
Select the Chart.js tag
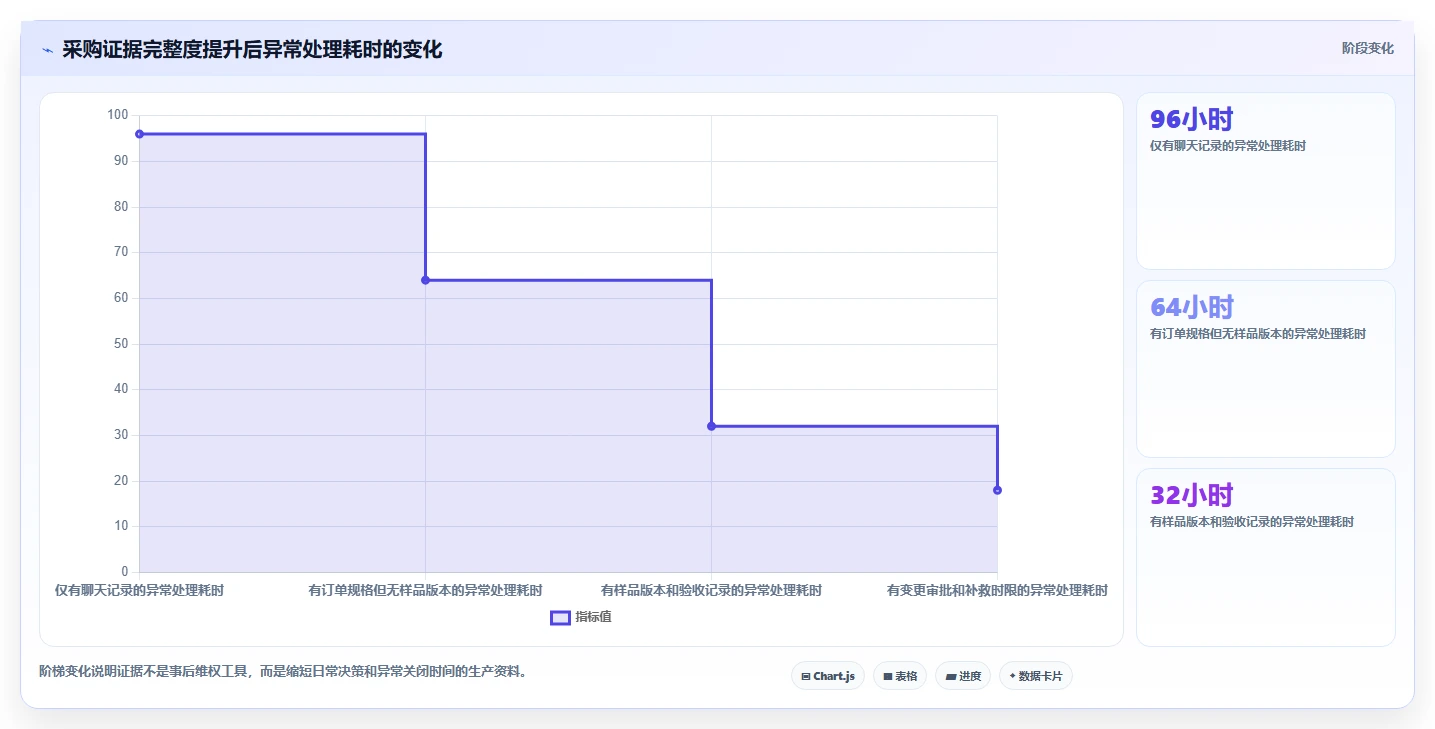tap(828, 676)
